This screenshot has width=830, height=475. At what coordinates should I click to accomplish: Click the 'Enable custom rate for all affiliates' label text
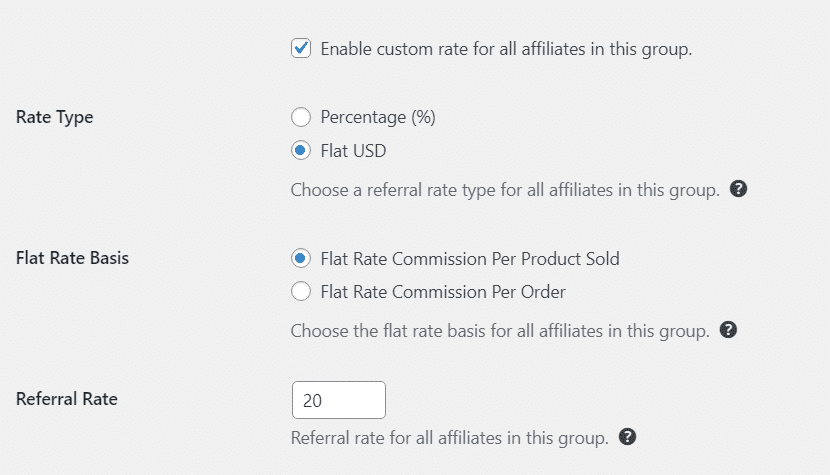(x=506, y=49)
